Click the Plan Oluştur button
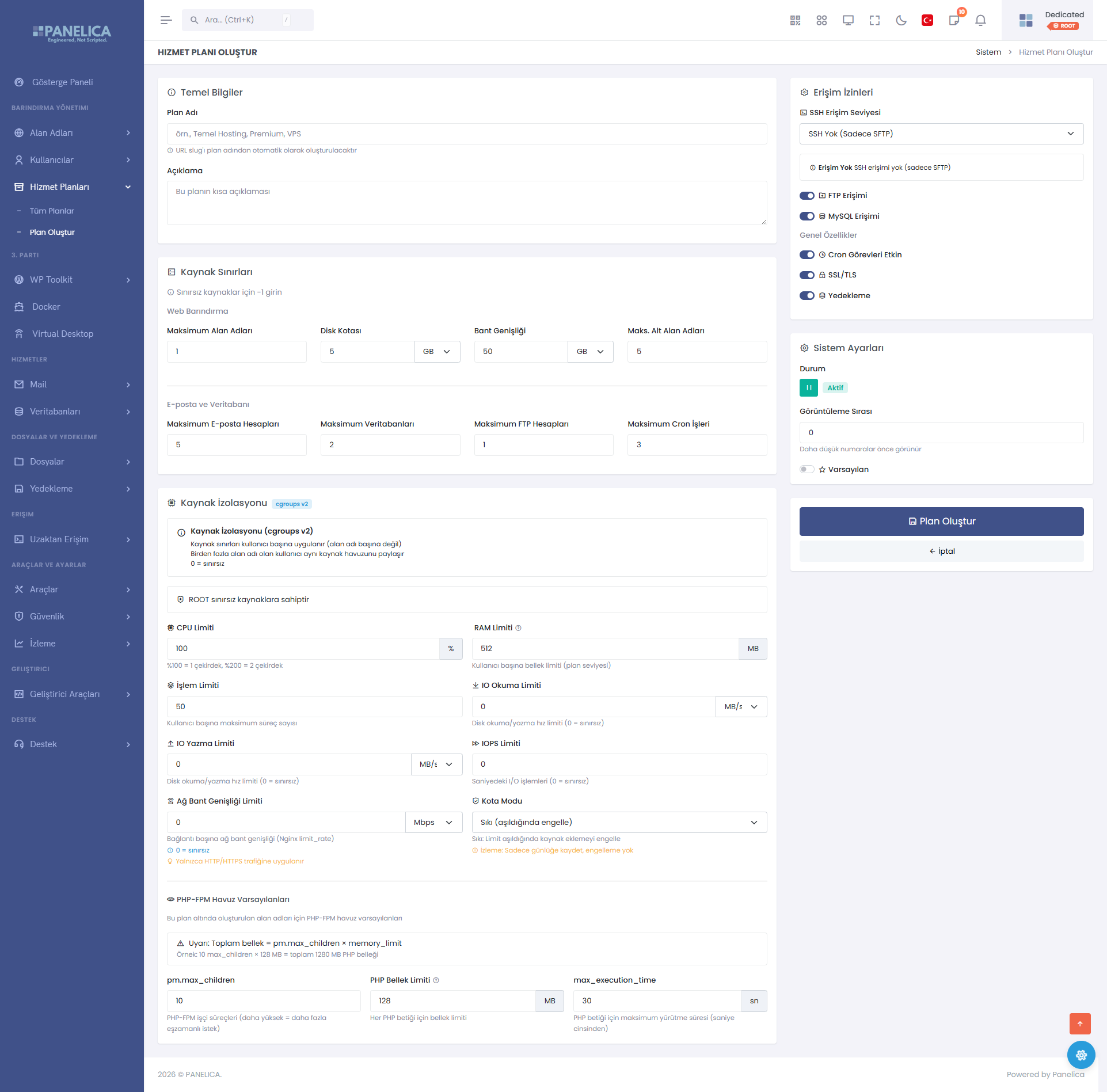The width and height of the screenshot is (1107, 1092). coord(941,521)
